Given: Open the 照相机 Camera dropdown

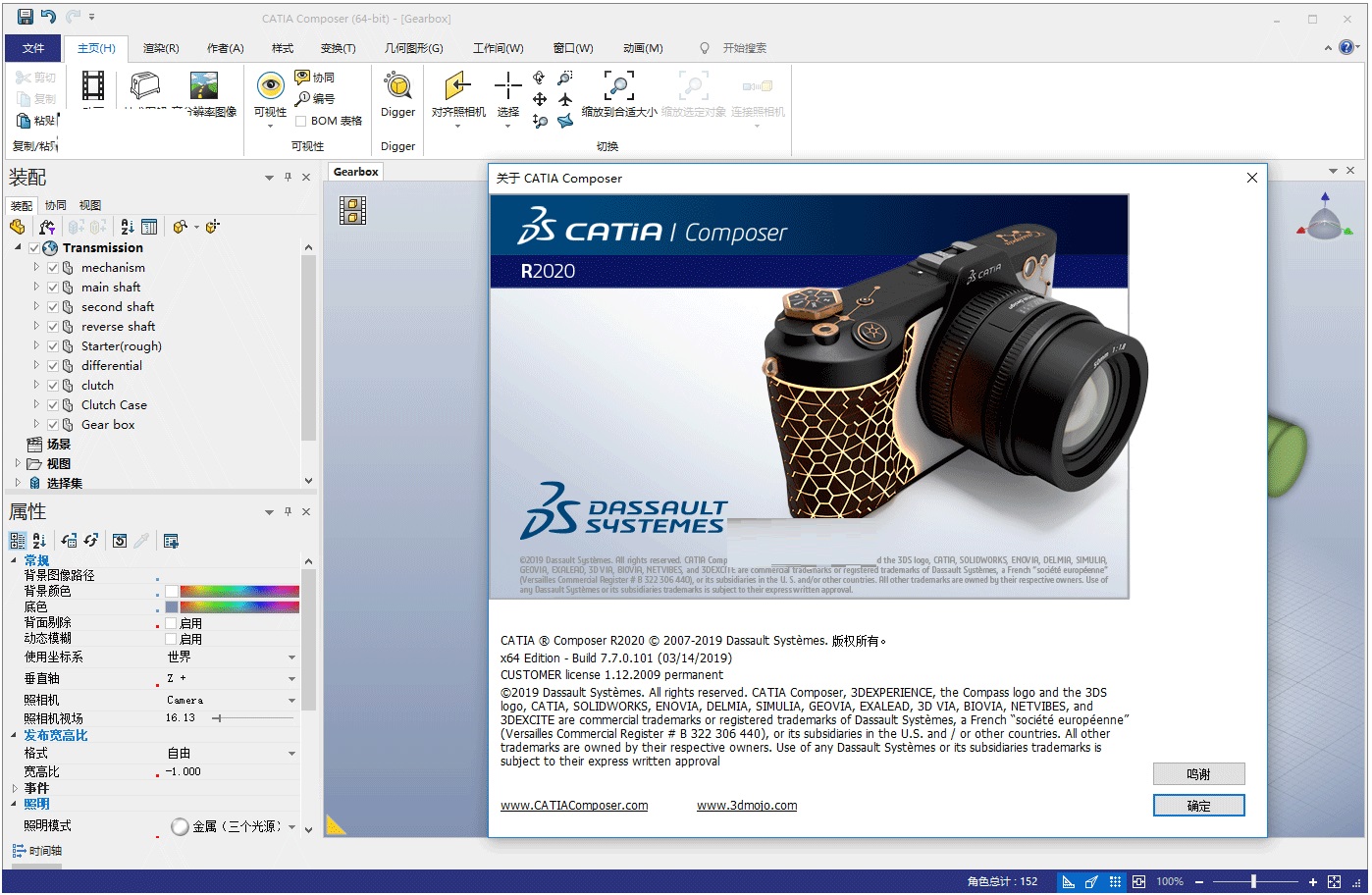Looking at the screenshot, I should point(291,701).
